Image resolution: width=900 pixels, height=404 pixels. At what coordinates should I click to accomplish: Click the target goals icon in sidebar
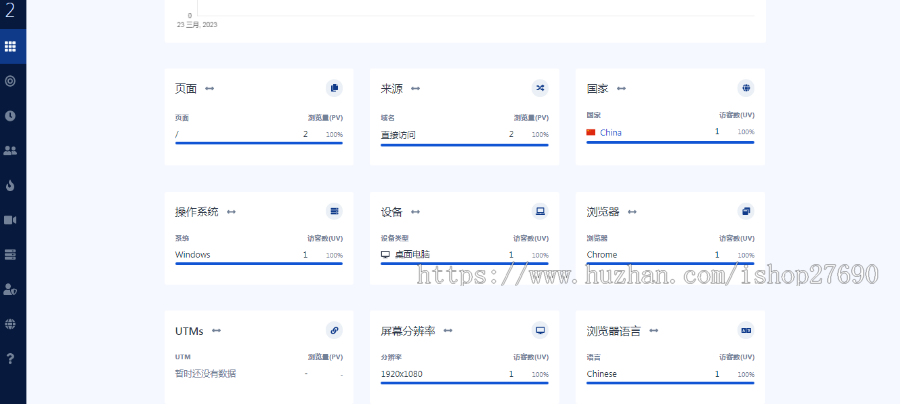pyautogui.click(x=10, y=81)
